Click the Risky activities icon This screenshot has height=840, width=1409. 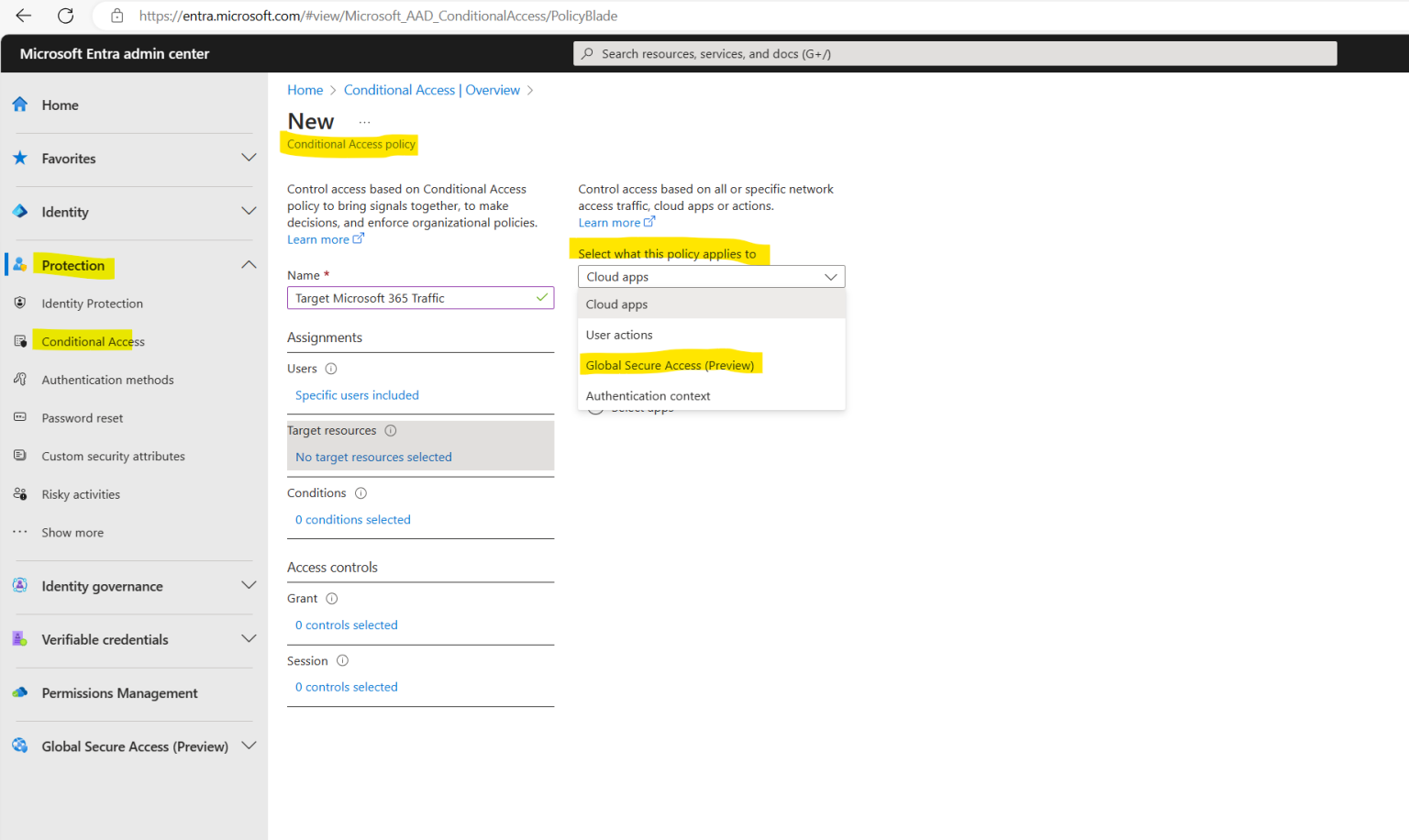(20, 493)
